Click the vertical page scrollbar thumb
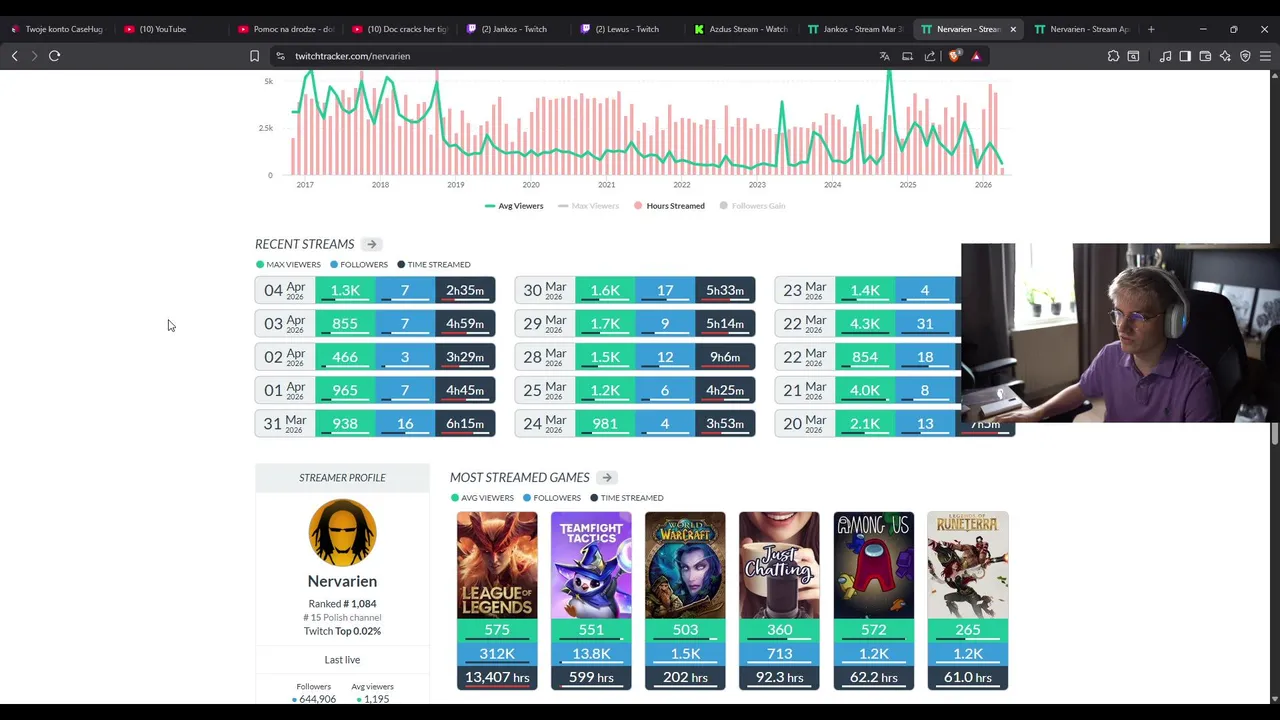This screenshot has width=1280, height=720. coord(1275,434)
